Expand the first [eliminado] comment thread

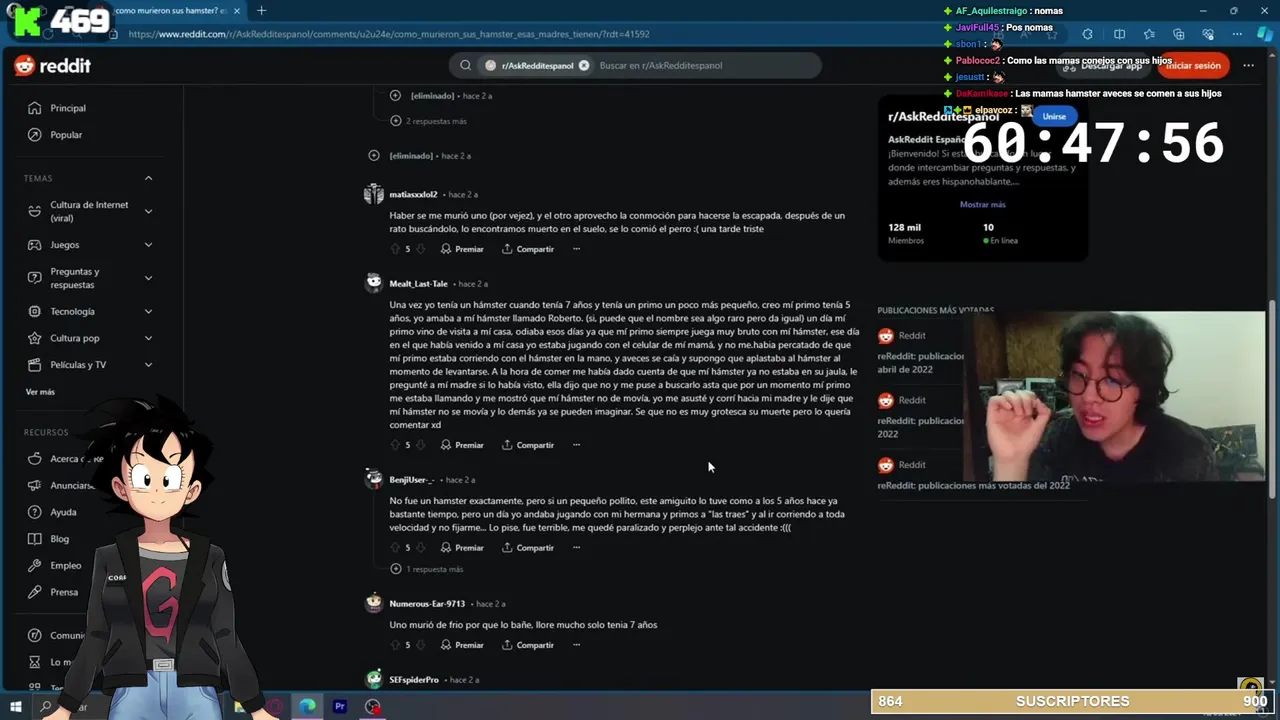395,96
